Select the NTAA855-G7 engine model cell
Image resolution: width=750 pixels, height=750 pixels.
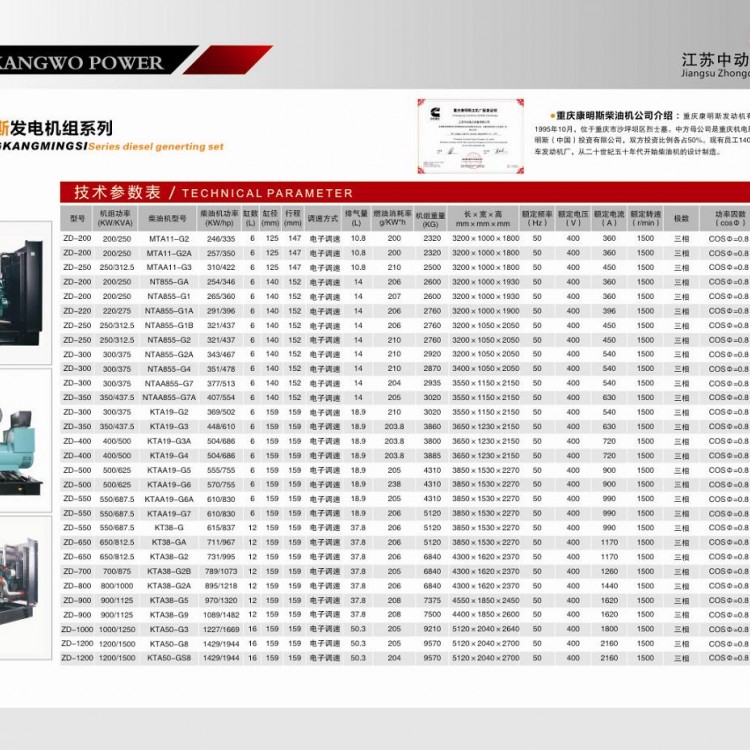coord(169,384)
